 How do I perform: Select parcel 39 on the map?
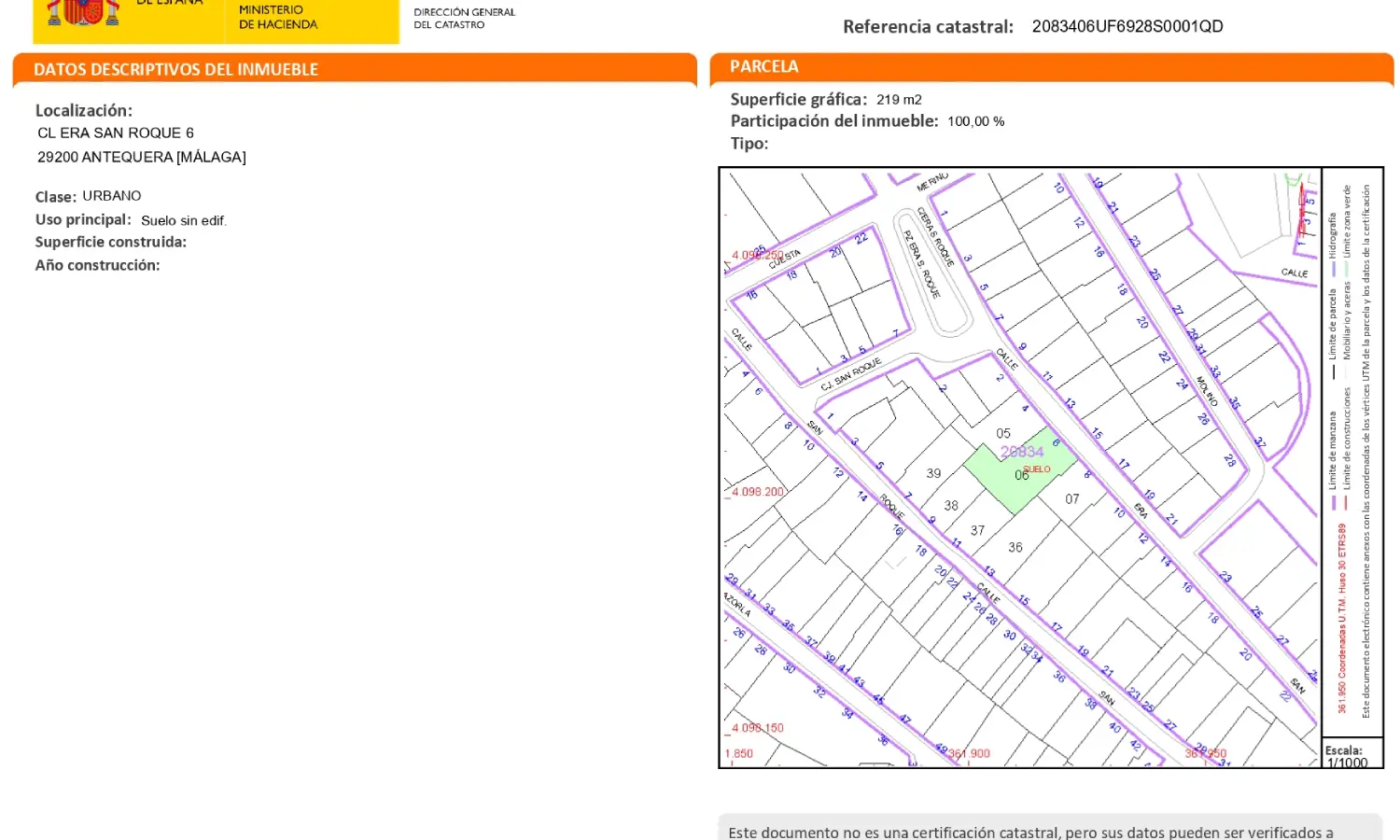(934, 474)
